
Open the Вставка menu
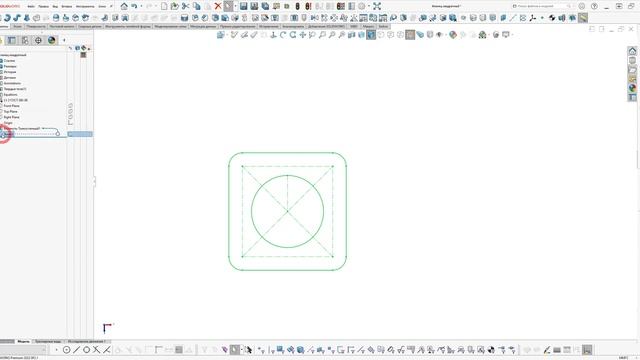67,7
